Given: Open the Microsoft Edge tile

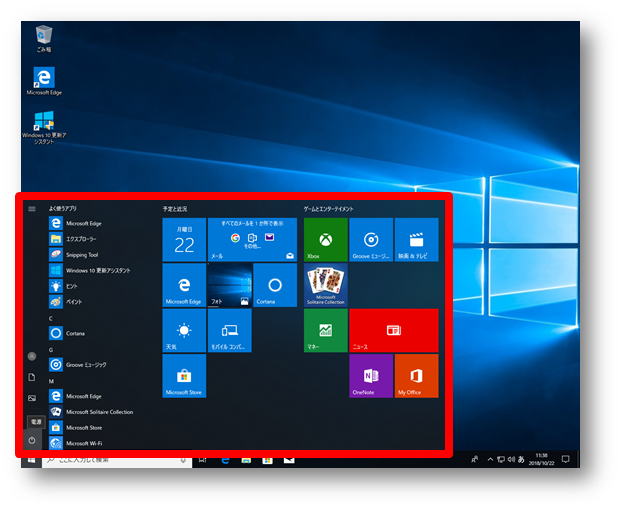Looking at the screenshot, I should click(184, 285).
